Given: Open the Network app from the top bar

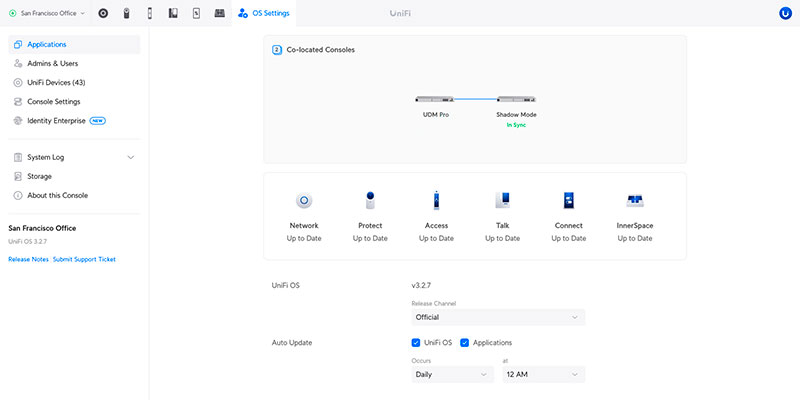Looking at the screenshot, I should pos(103,13).
